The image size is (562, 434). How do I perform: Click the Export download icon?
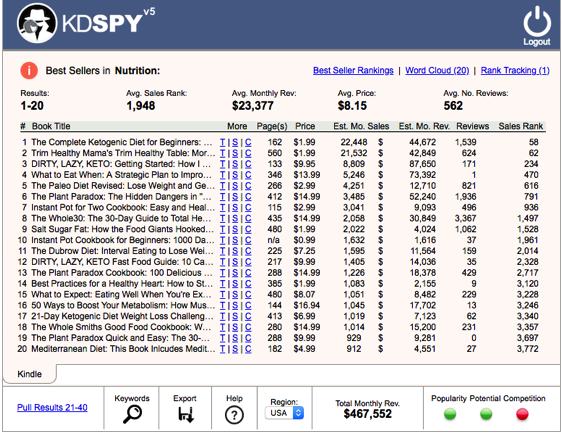(x=186, y=415)
